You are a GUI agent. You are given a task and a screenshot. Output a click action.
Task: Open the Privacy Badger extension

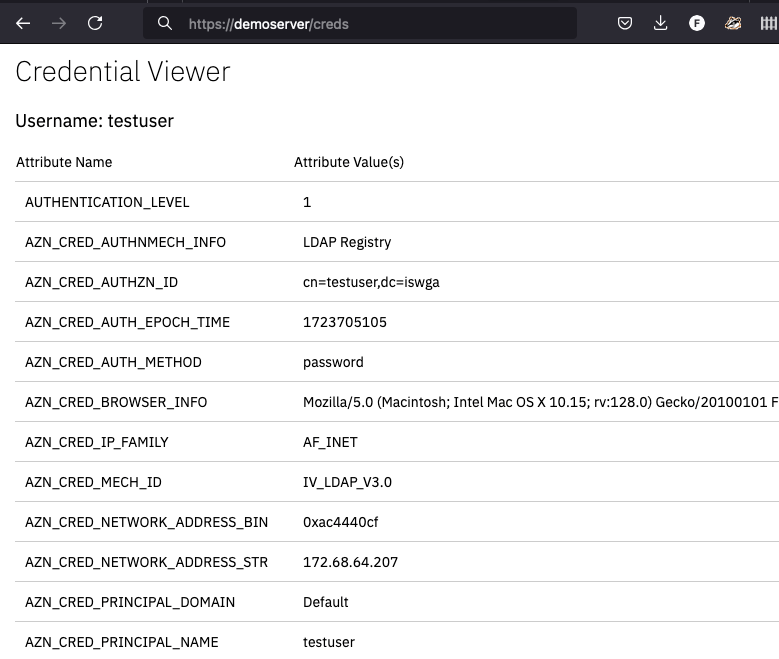732,23
